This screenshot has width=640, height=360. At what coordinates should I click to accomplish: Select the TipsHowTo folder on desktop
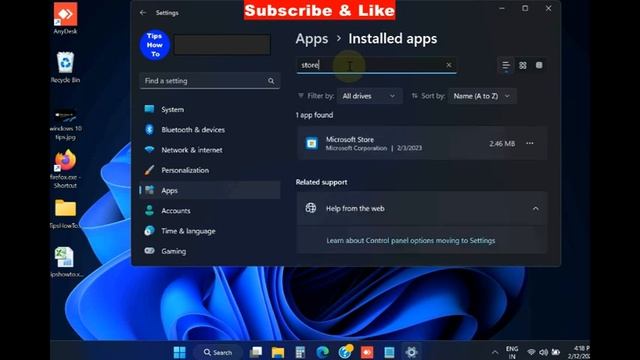(65, 214)
